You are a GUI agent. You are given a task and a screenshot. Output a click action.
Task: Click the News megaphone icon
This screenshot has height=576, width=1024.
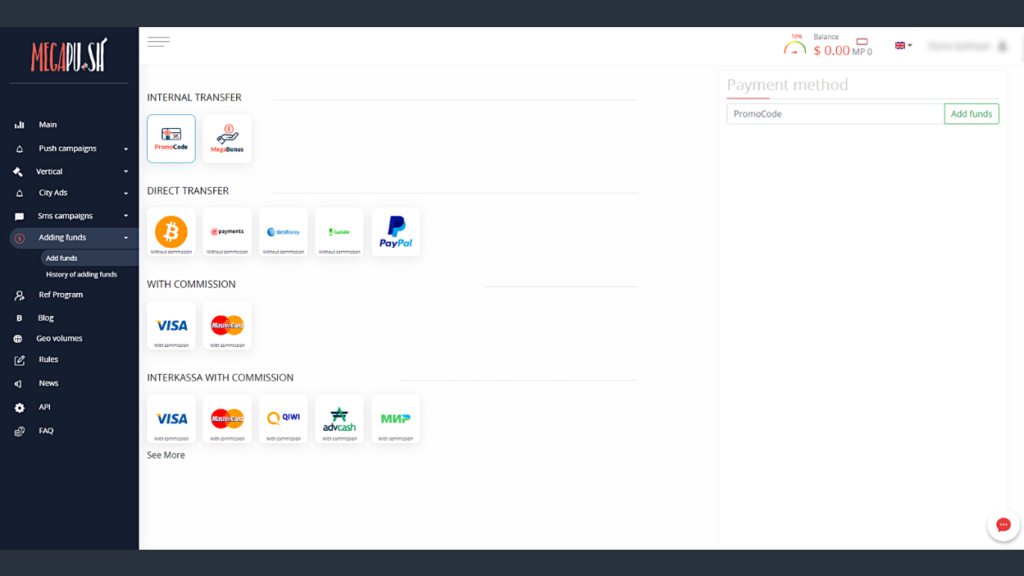[x=18, y=384]
